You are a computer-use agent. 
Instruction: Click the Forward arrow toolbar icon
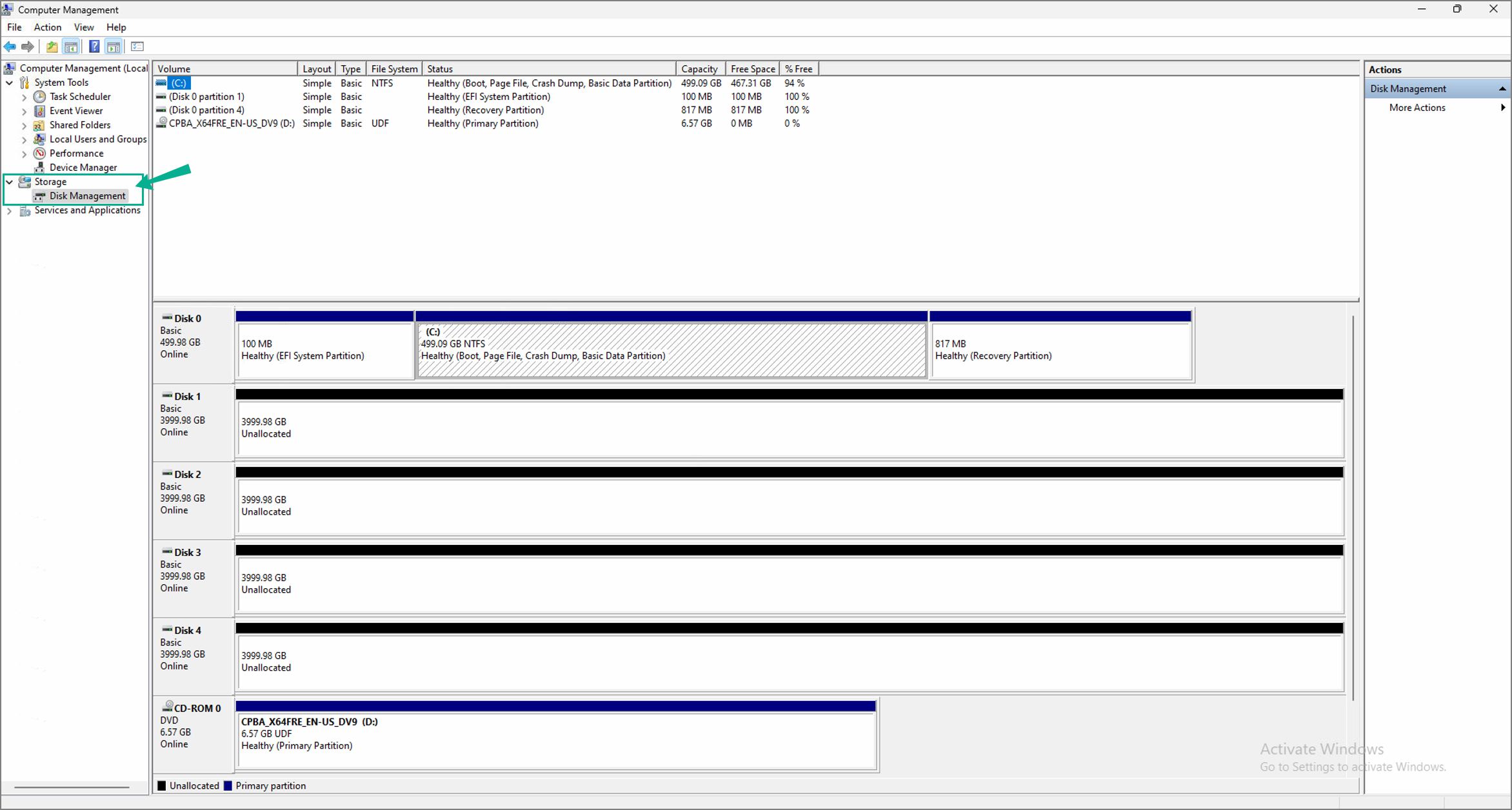tap(28, 46)
